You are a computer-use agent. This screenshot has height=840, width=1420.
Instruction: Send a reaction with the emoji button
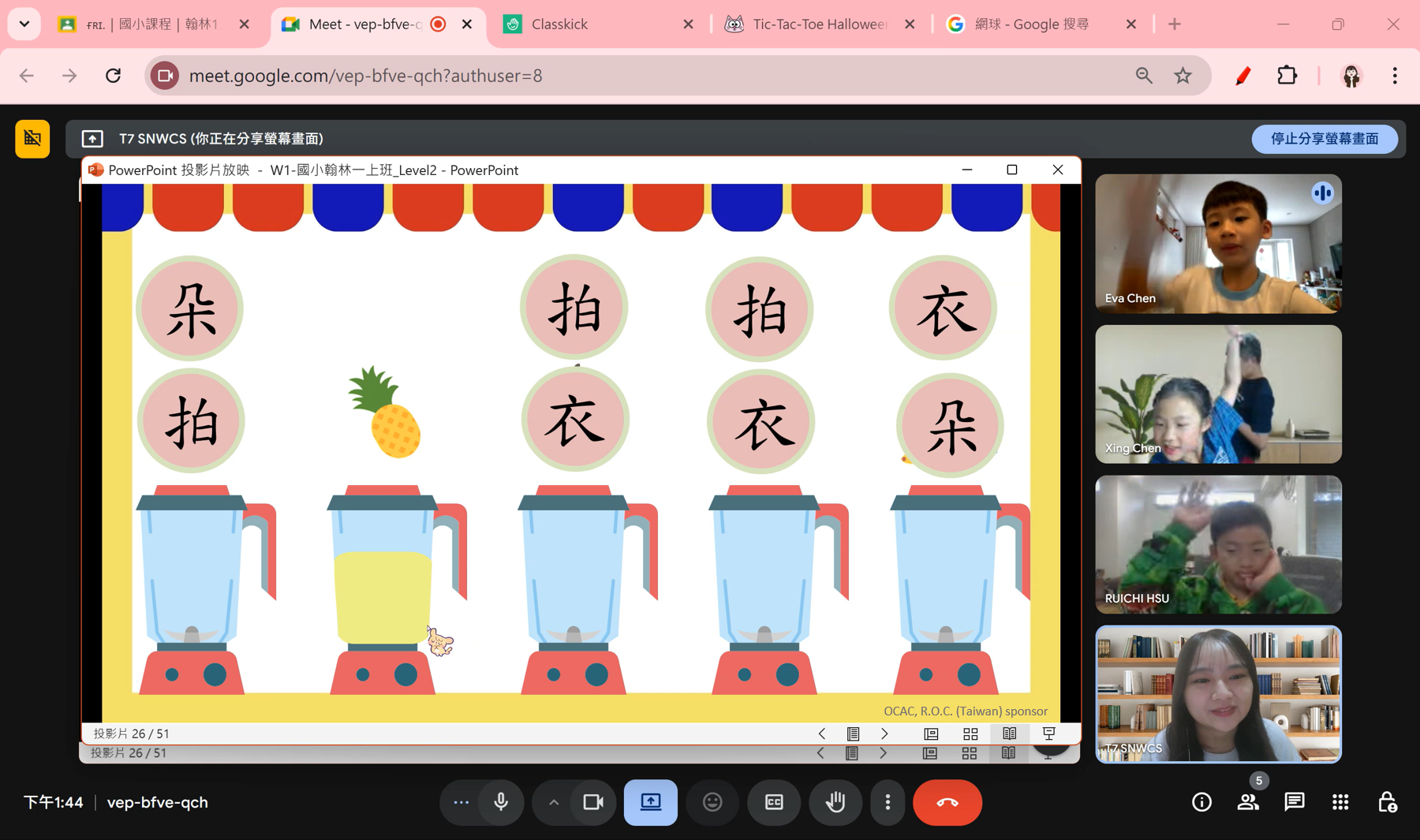pyautogui.click(x=712, y=802)
